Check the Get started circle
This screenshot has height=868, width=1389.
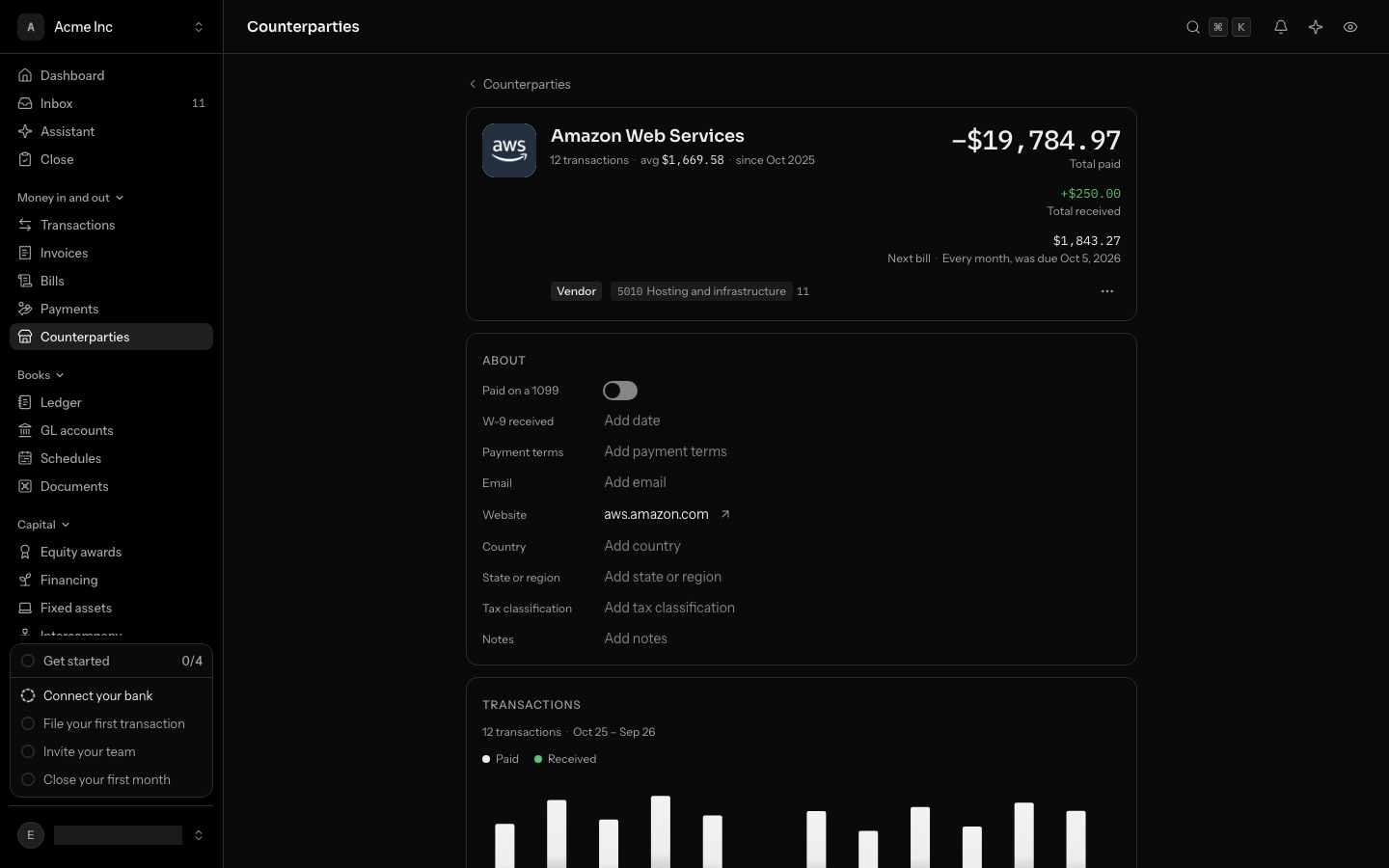click(x=28, y=661)
